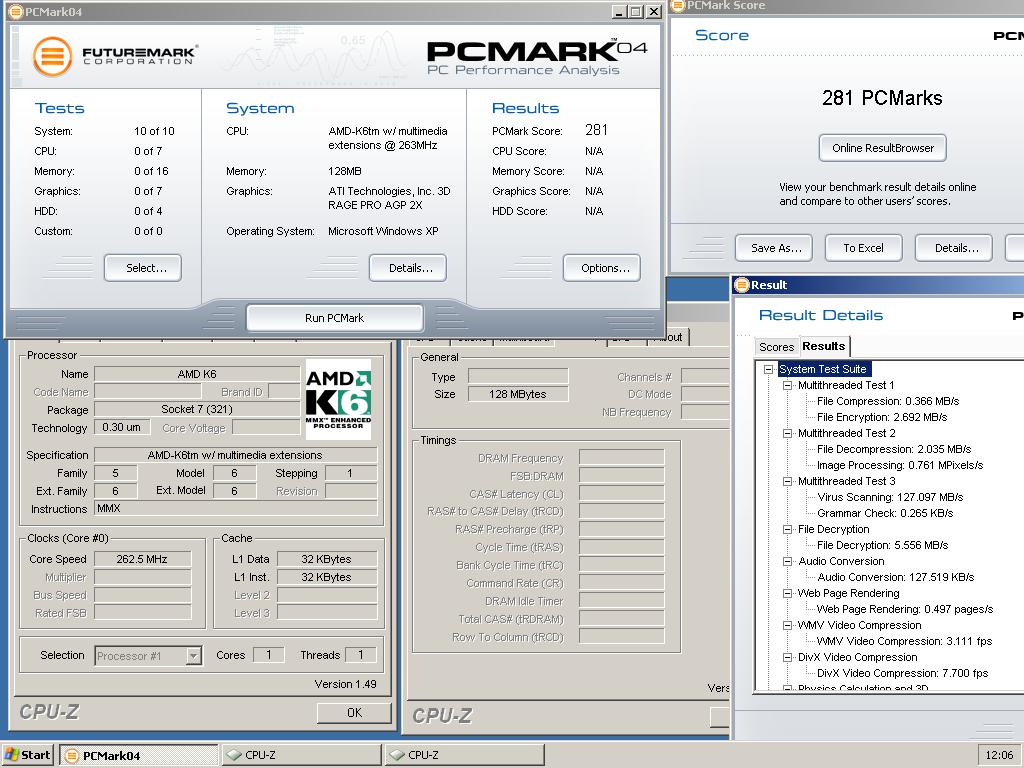Click the Specification AMD-K6tm field
This screenshot has width=1024, height=768.
(236, 455)
